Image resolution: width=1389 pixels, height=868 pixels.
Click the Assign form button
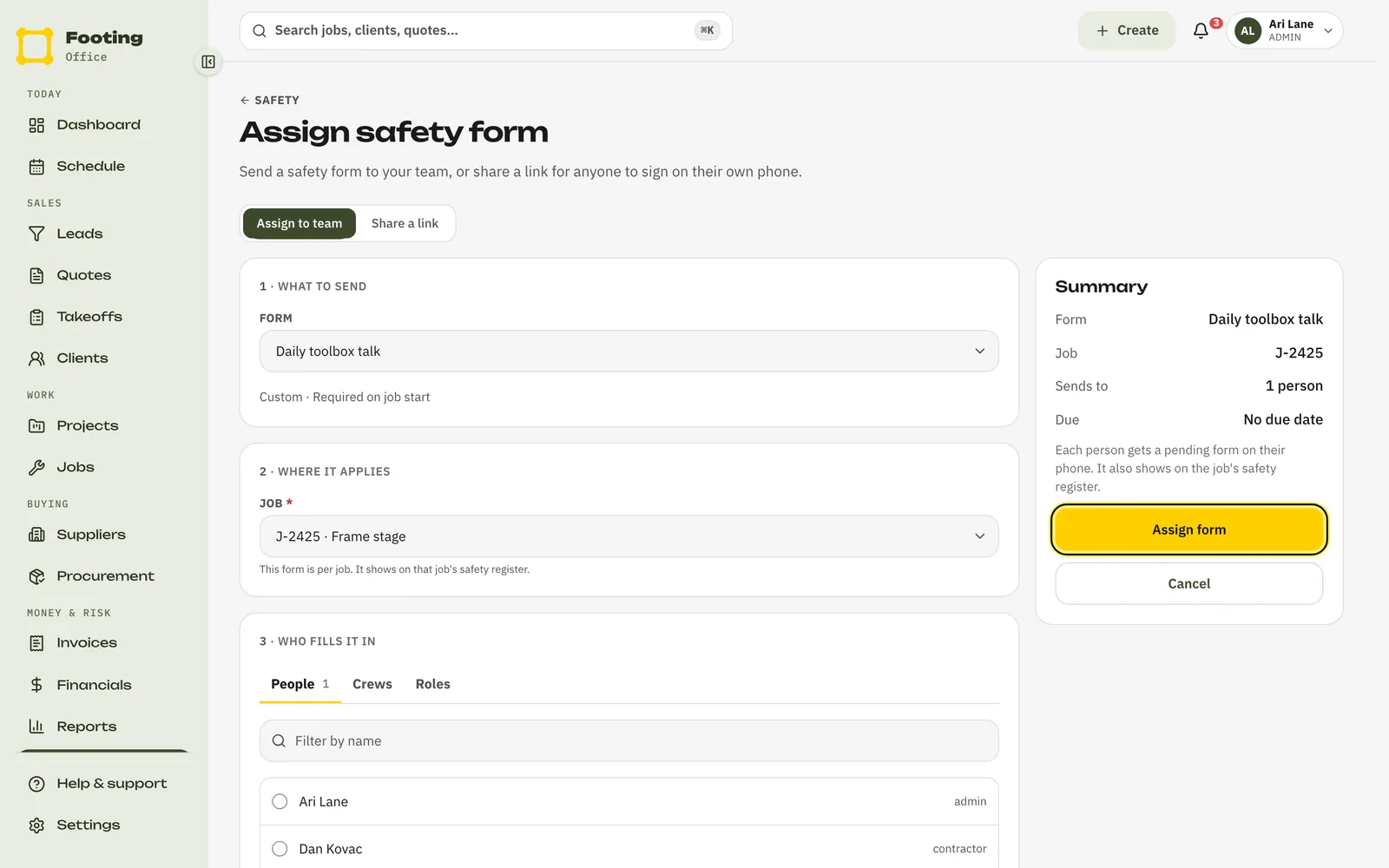point(1189,529)
